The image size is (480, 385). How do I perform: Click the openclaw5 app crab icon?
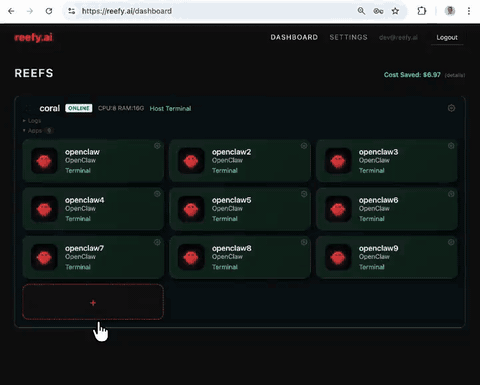coord(191,209)
